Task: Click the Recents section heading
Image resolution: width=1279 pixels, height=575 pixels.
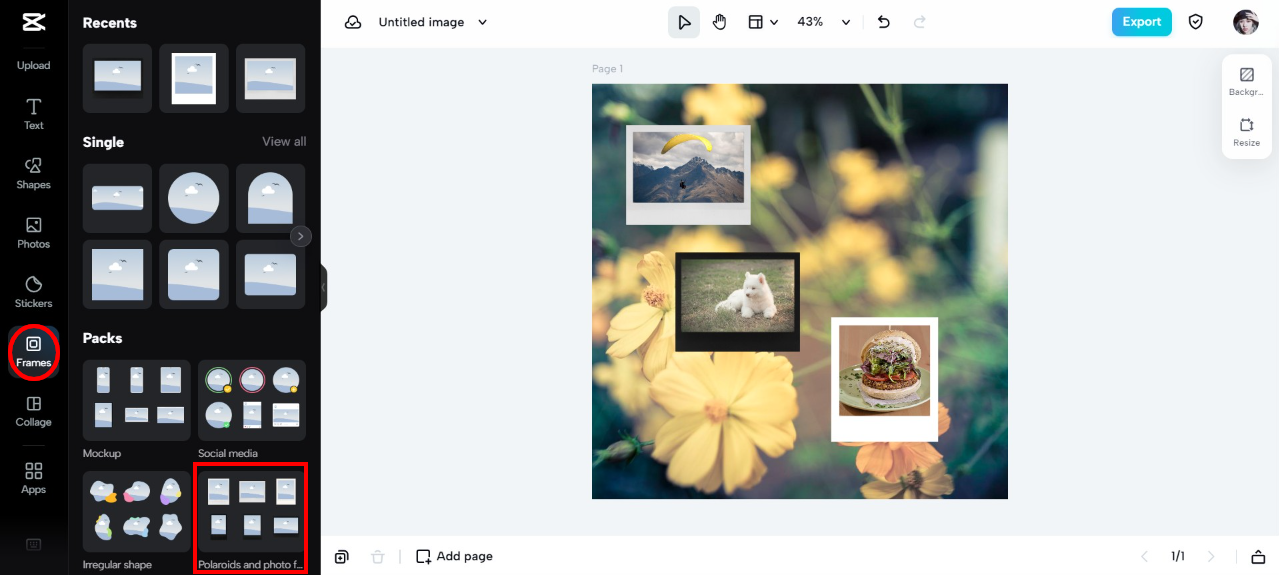Action: coord(109,22)
